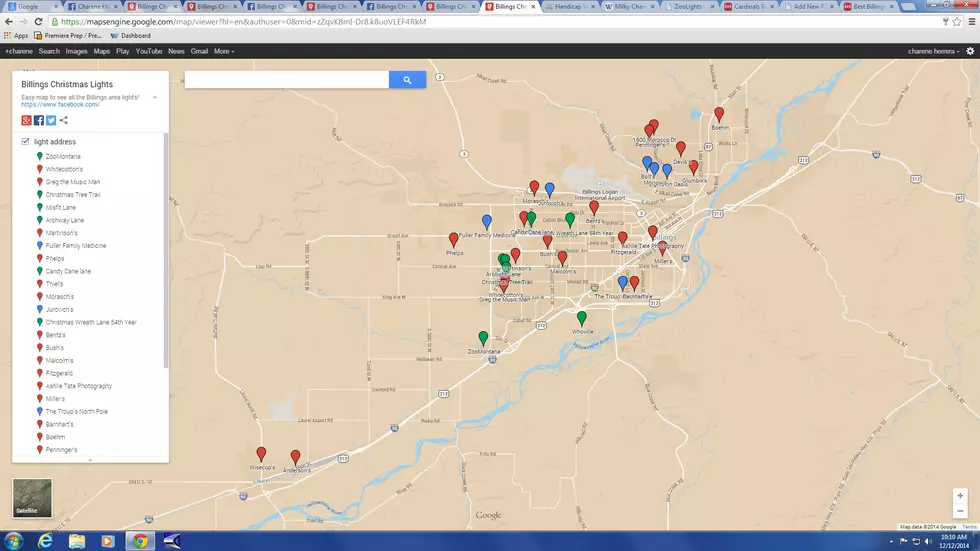Click the Bentz's red map pin
980x551 pixels.
click(594, 207)
